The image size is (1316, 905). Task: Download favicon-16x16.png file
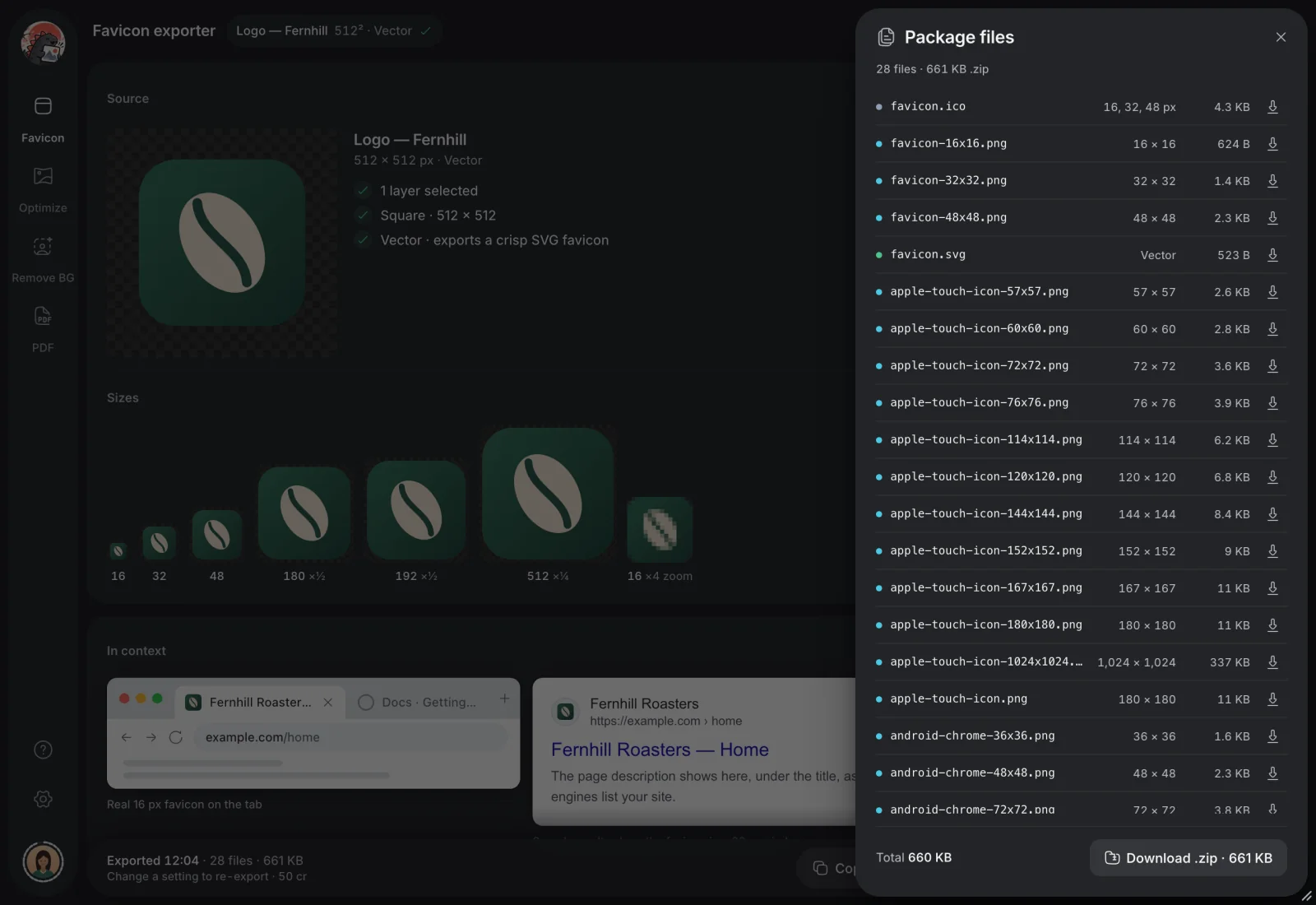[x=1272, y=144]
